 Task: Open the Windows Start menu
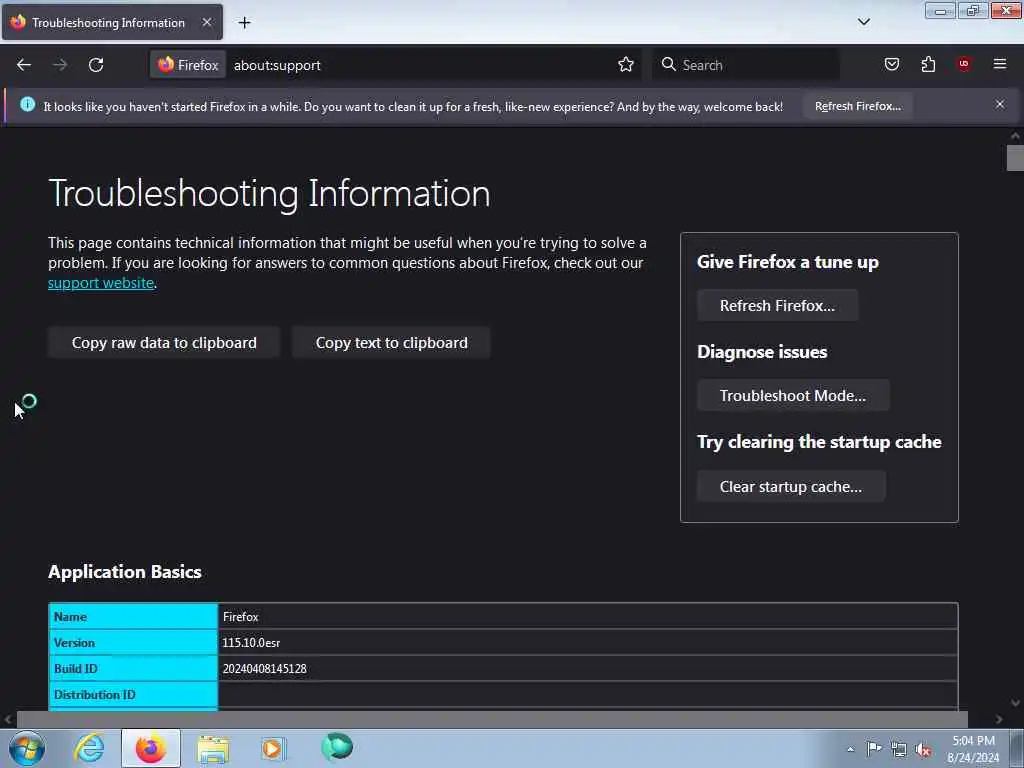[27, 748]
